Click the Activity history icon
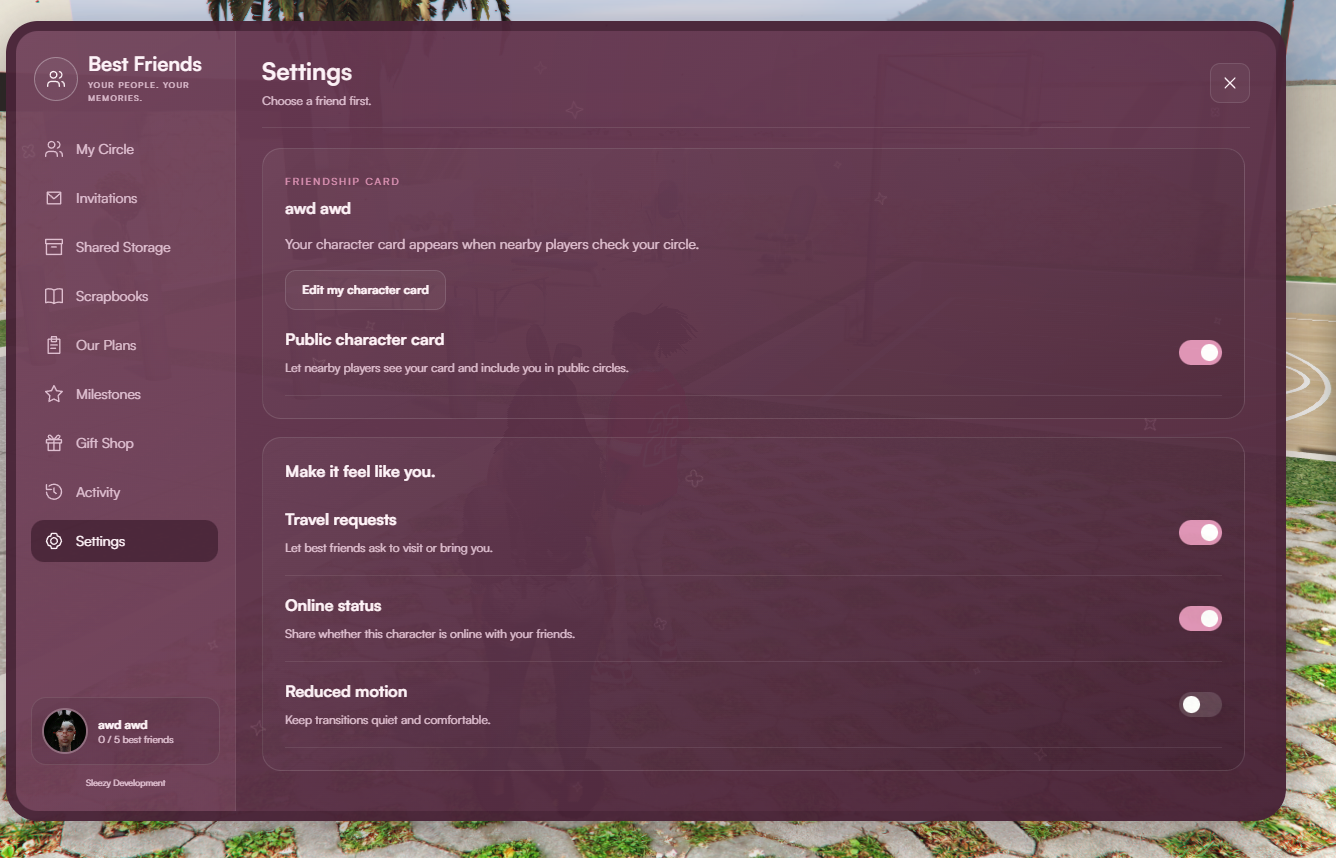The width and height of the screenshot is (1336, 858). click(x=54, y=492)
